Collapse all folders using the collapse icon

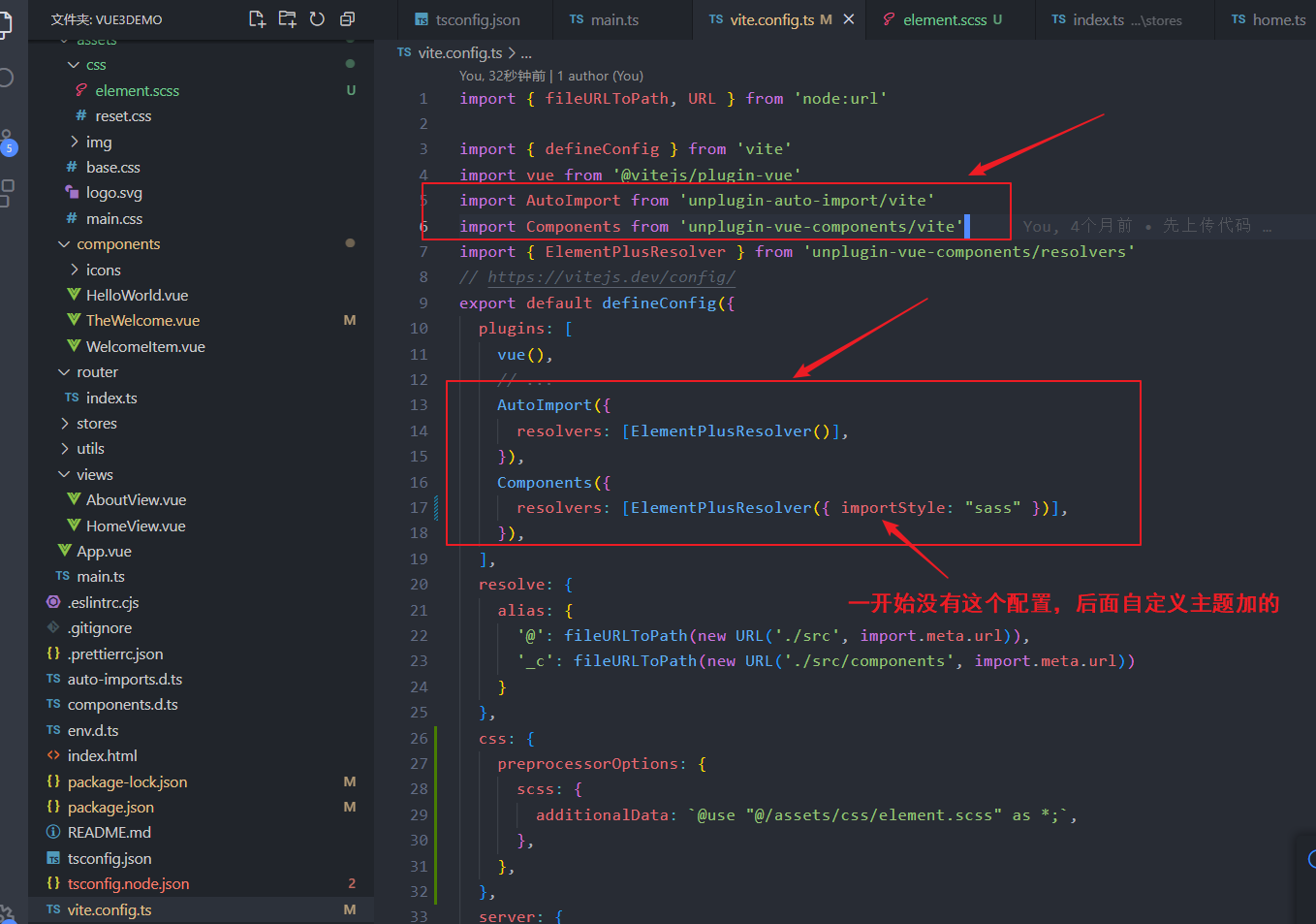(347, 18)
